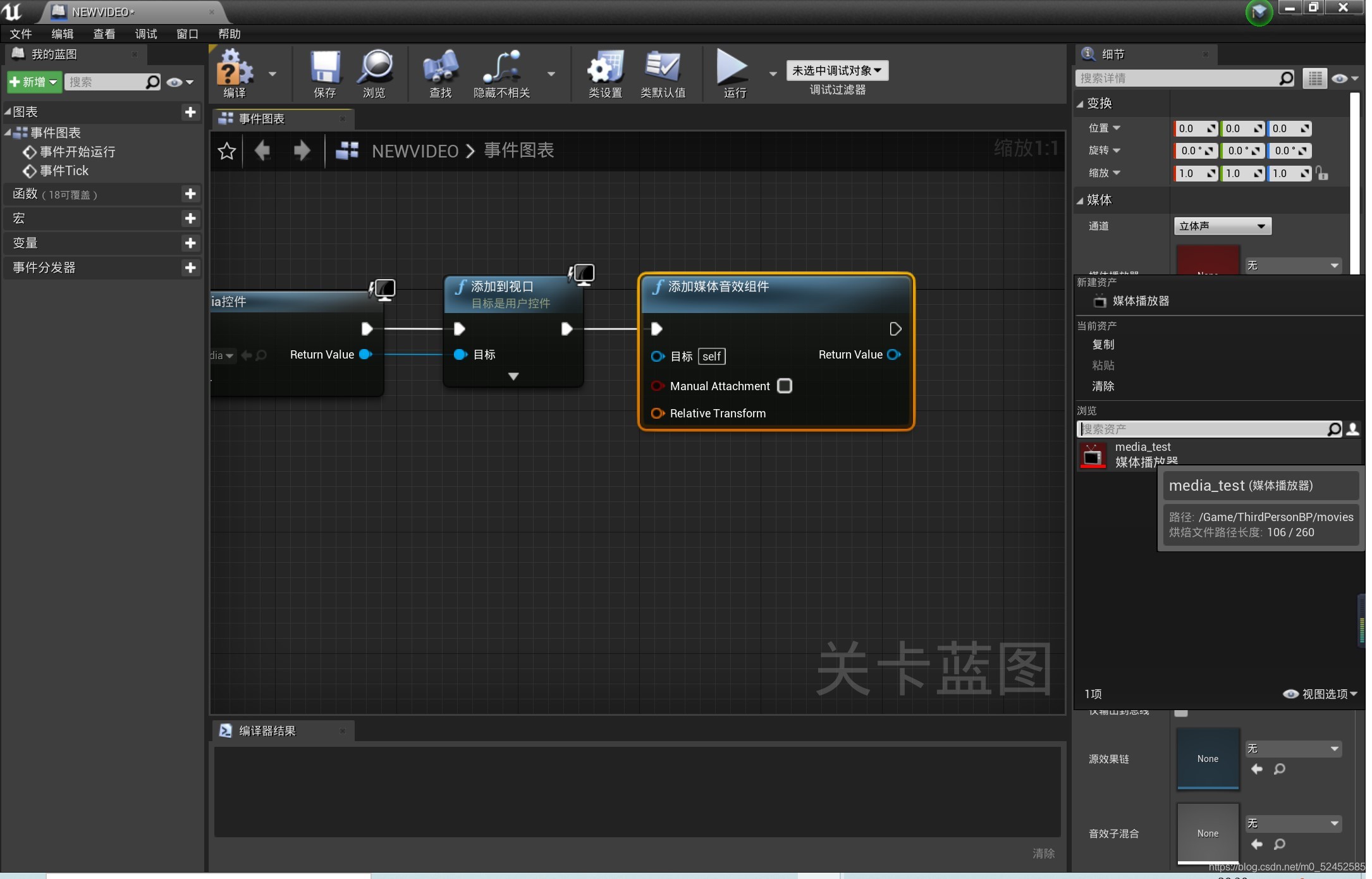The image size is (1372, 879).
Task: Select 事件开始运行 in the tree
Action: (x=77, y=152)
